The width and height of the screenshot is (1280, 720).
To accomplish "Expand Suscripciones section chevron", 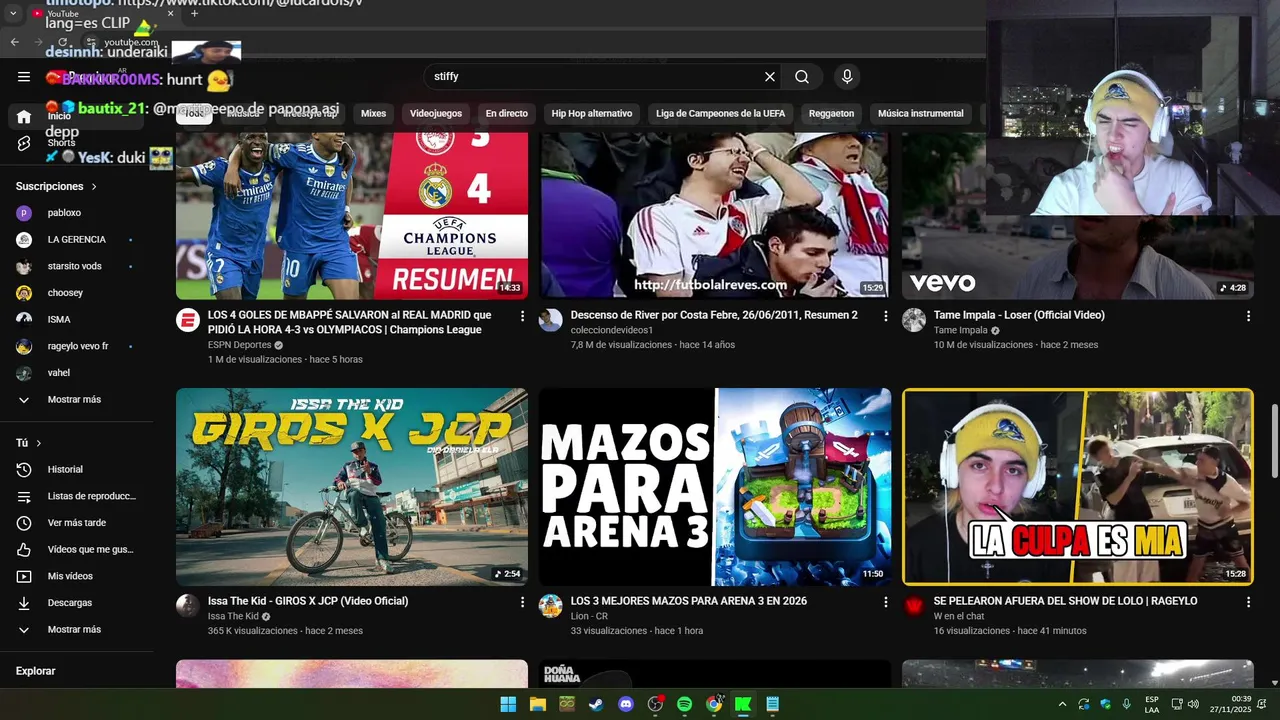I will click(x=95, y=187).
